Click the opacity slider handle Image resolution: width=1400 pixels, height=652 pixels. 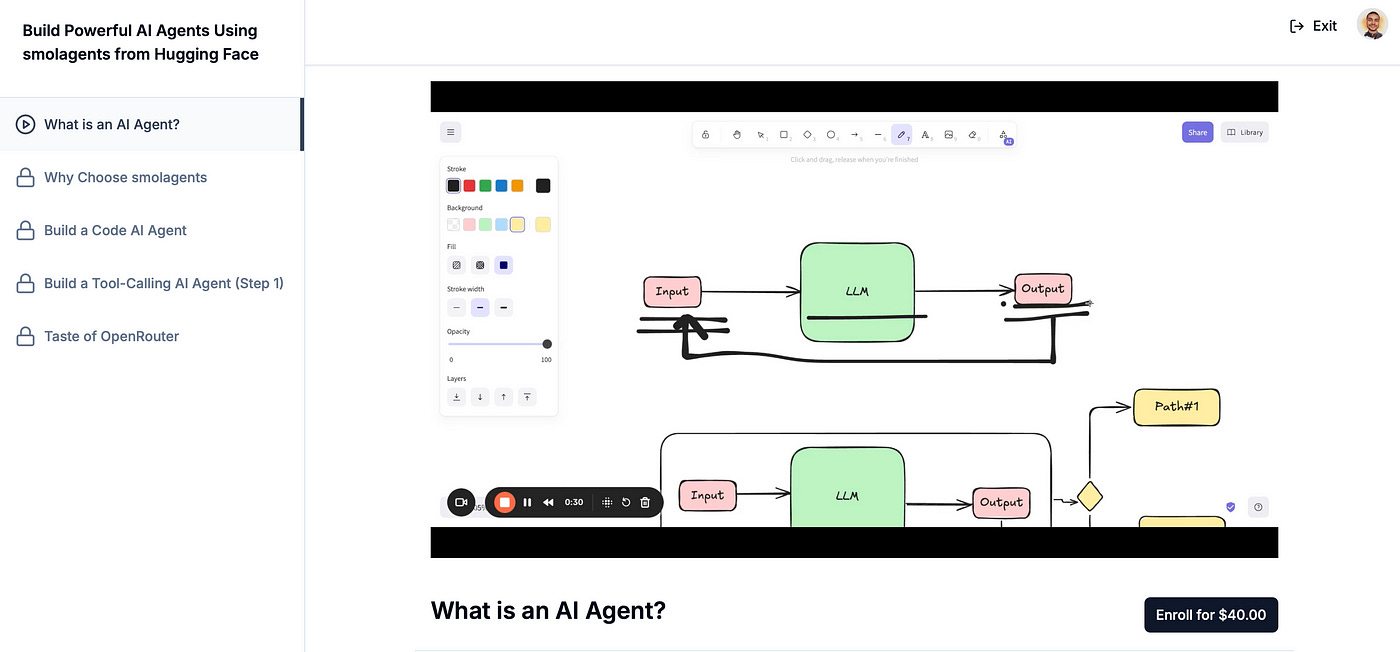point(547,344)
